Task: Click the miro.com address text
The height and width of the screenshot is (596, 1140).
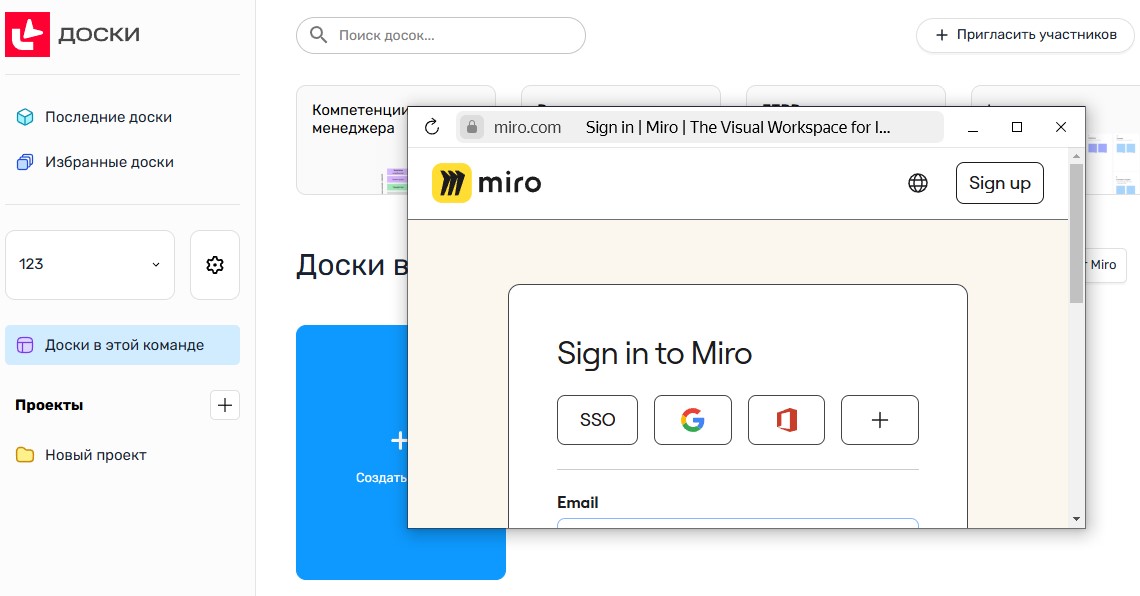Action: (527, 127)
